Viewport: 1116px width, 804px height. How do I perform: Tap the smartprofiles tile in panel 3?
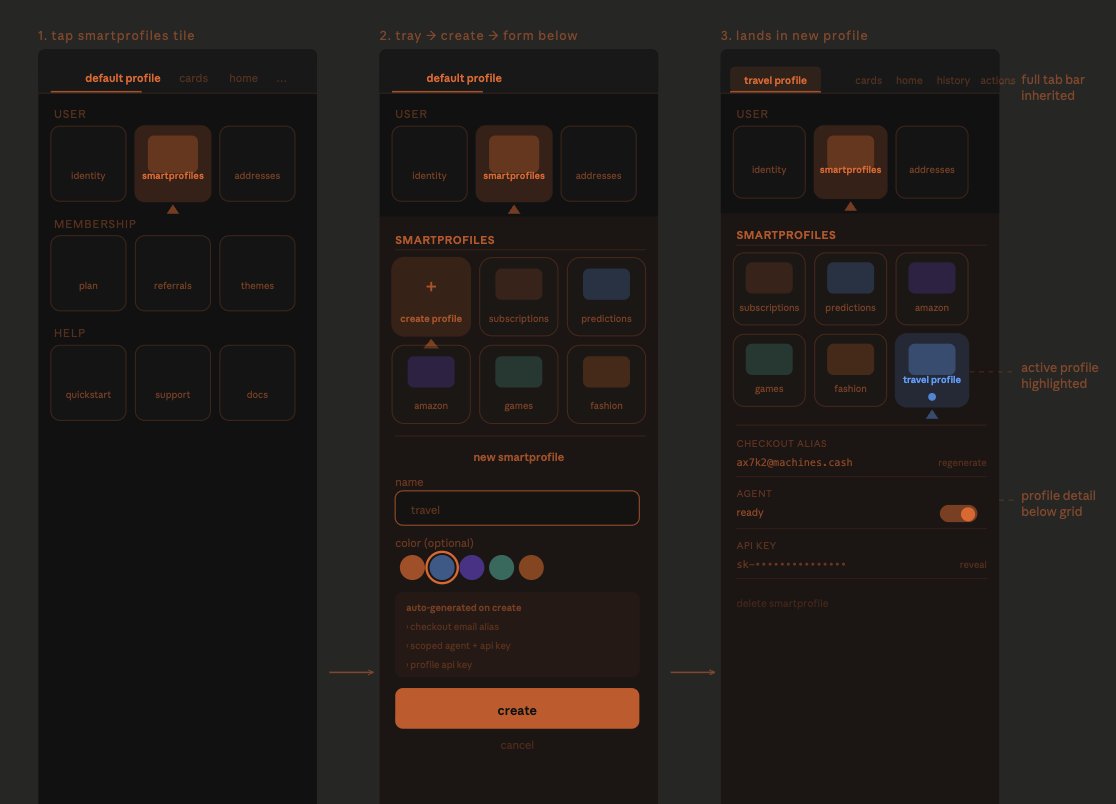pos(851,162)
